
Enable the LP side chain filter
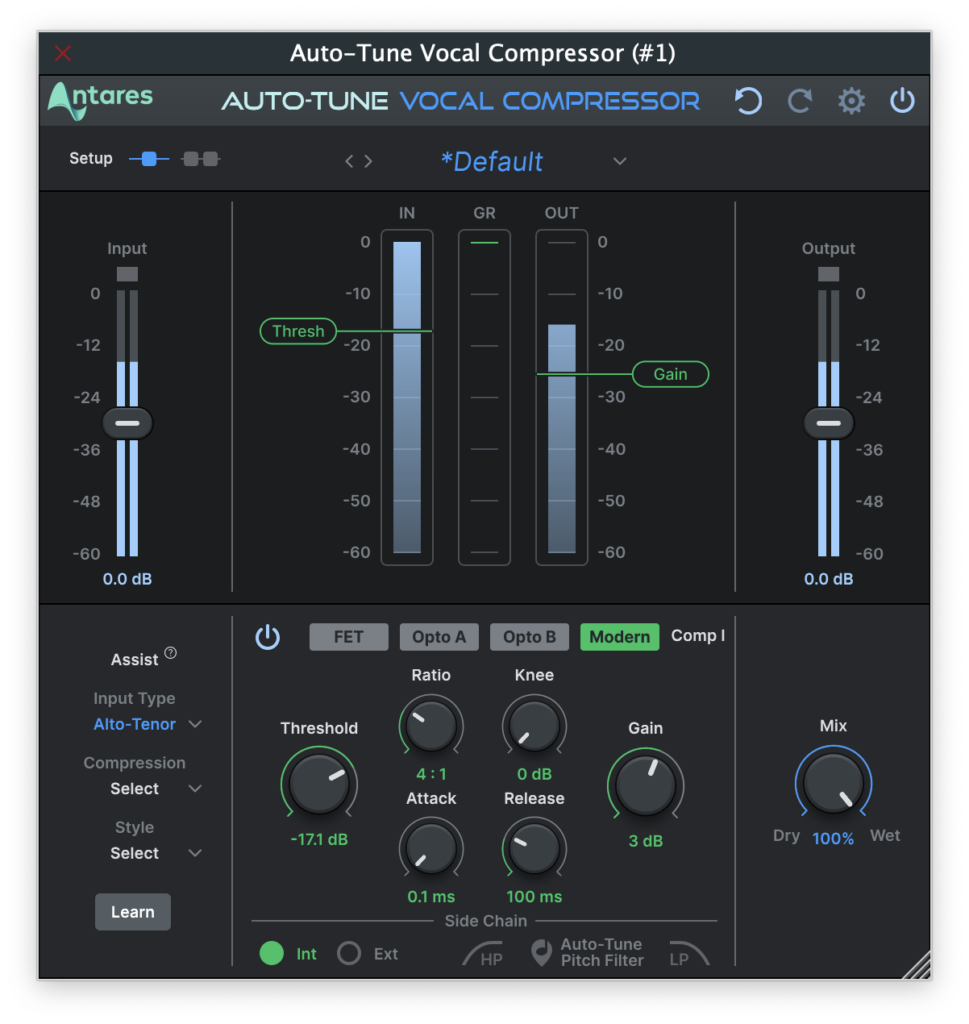pyautogui.click(x=689, y=954)
